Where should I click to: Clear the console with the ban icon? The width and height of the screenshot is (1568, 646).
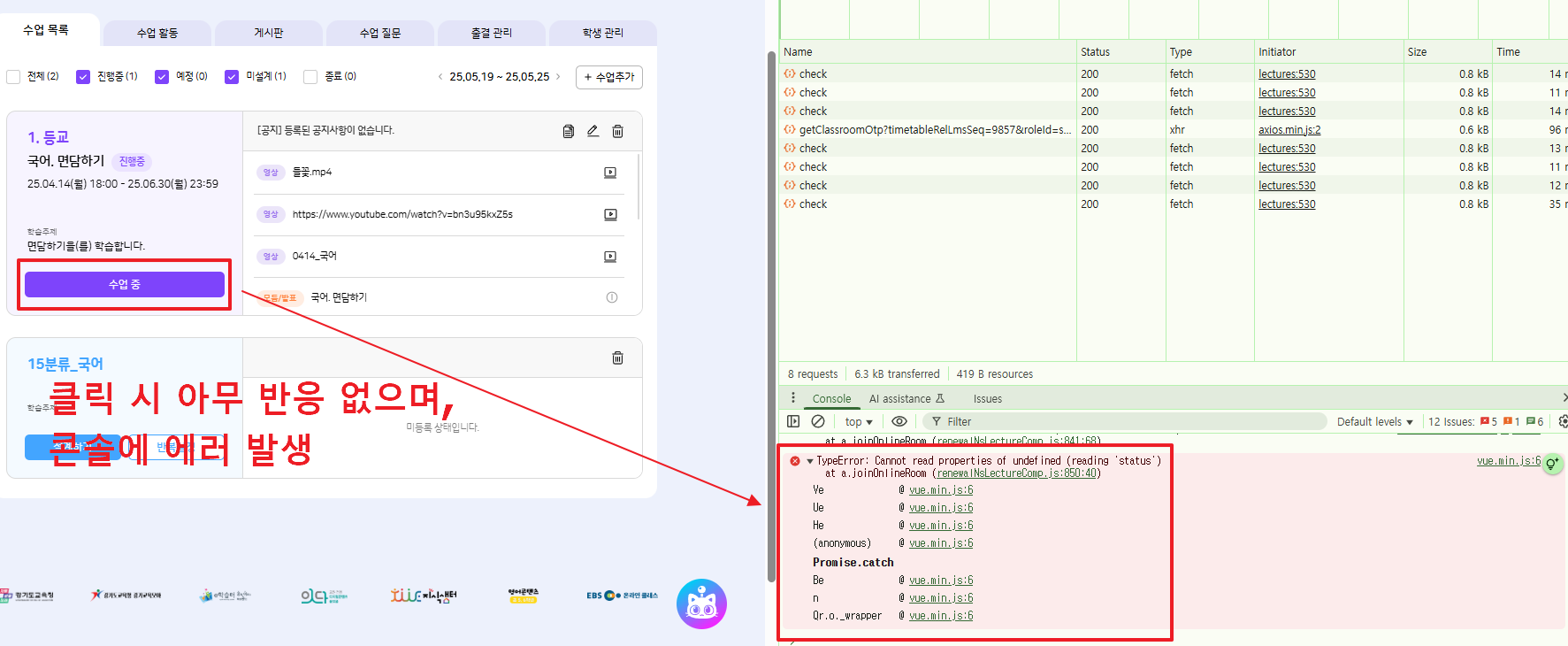(818, 421)
